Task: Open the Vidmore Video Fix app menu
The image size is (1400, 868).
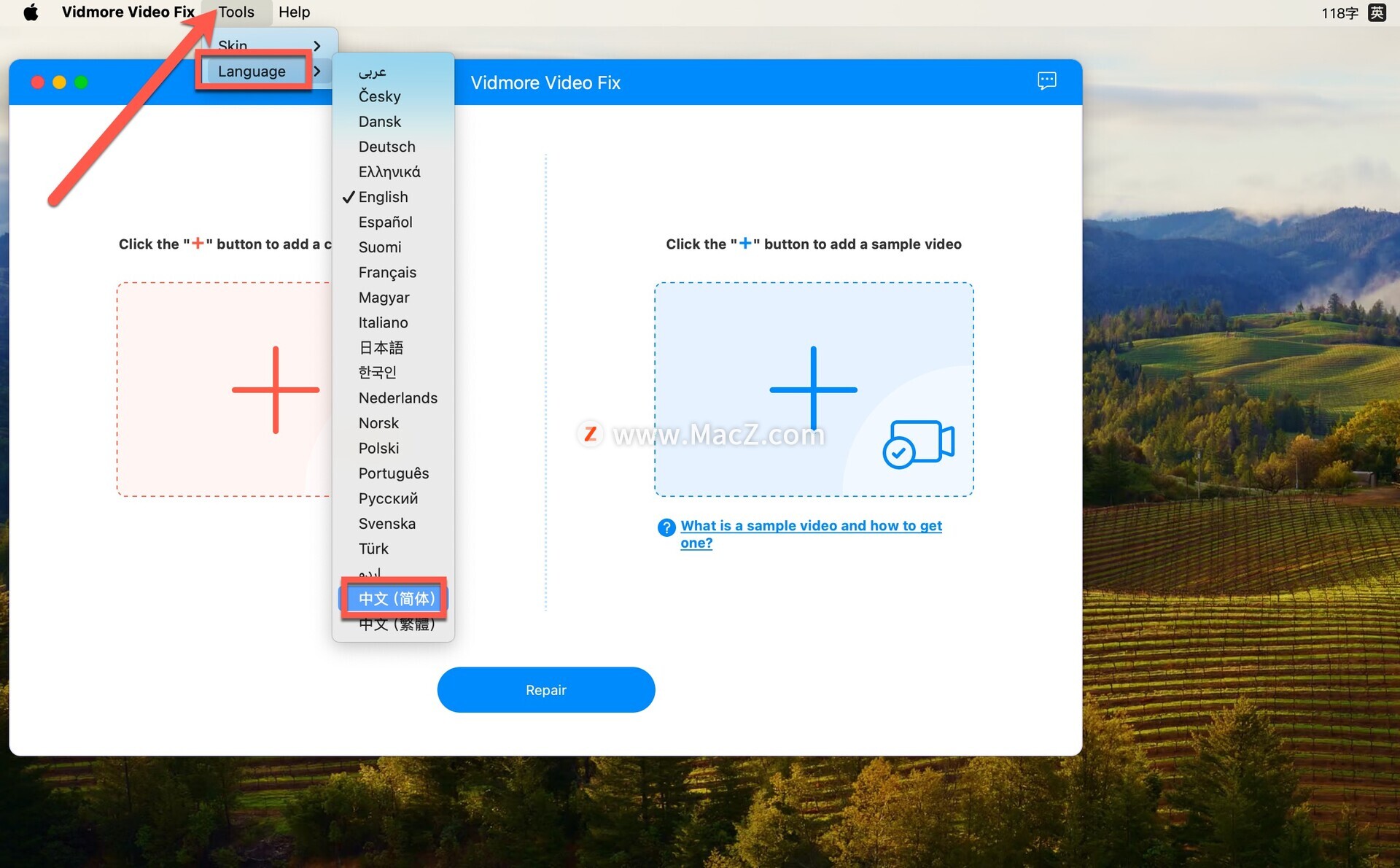Action: point(128,12)
